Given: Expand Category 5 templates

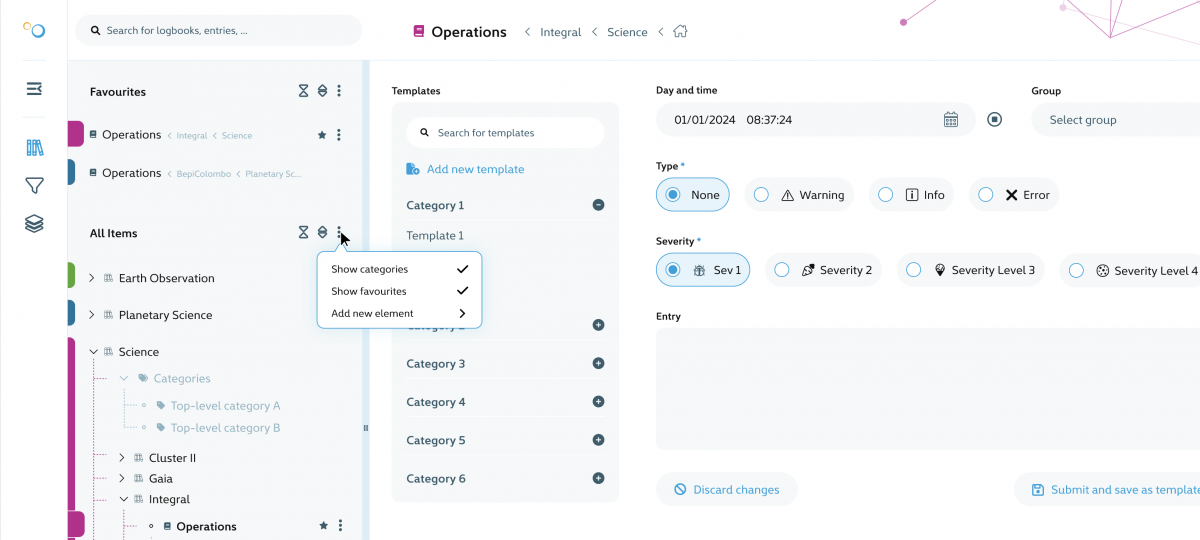Looking at the screenshot, I should tap(598, 440).
